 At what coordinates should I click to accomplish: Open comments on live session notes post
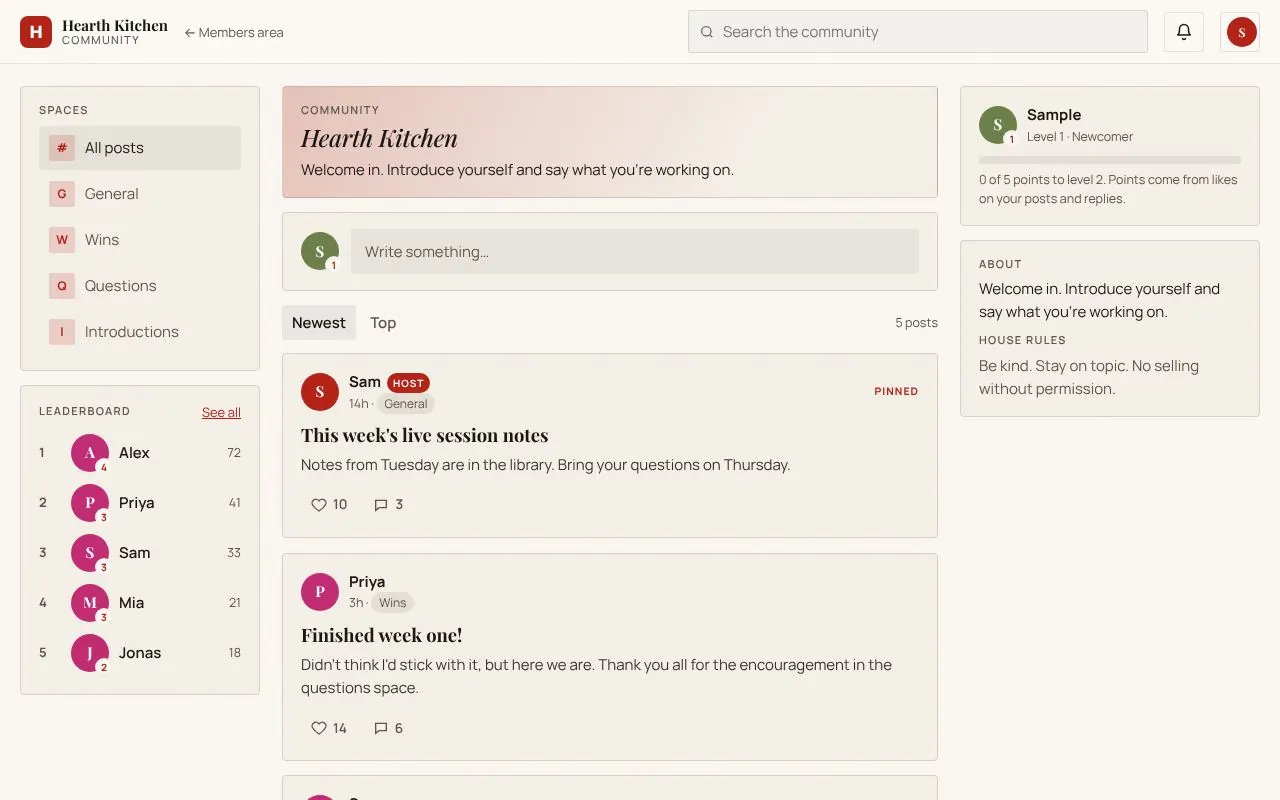coord(388,505)
